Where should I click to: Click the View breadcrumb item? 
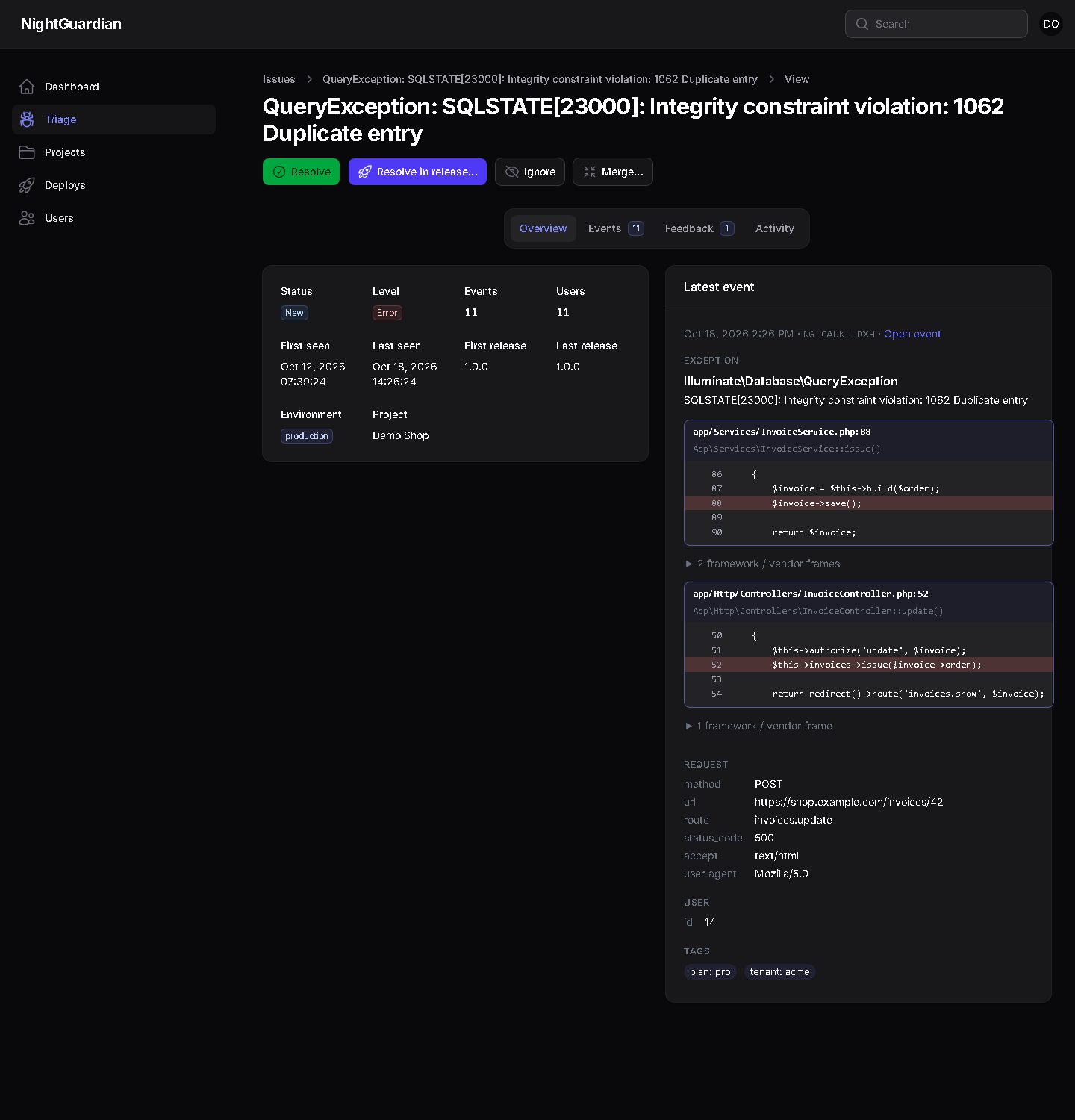[x=797, y=79]
